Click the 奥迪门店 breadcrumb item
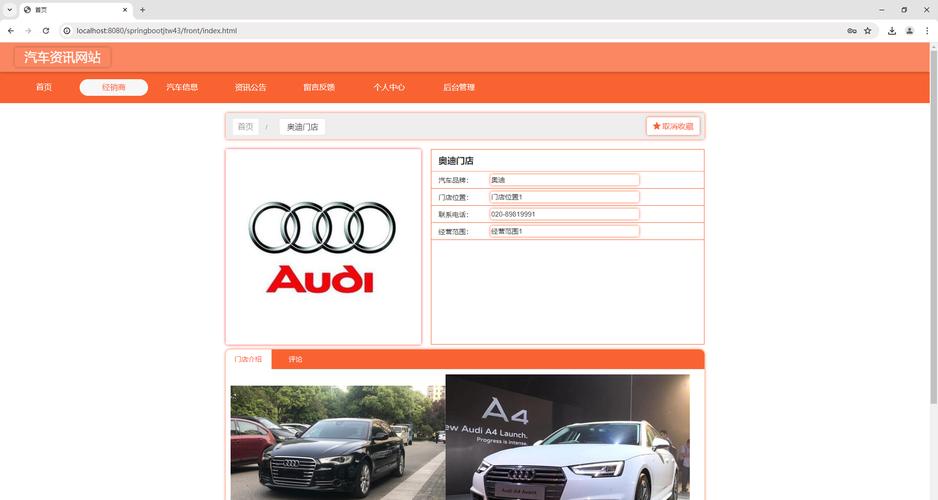Screen dimensions: 938x500 click(x=302, y=127)
